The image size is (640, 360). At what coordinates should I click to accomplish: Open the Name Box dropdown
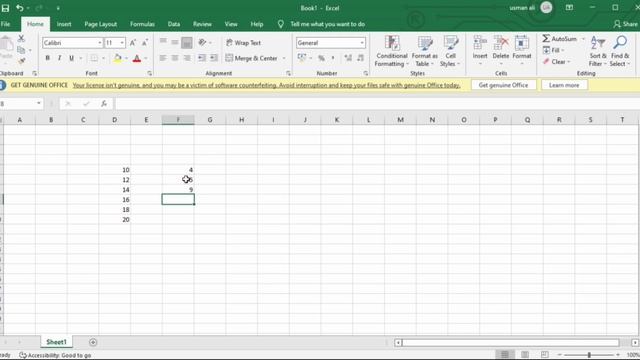pos(39,103)
